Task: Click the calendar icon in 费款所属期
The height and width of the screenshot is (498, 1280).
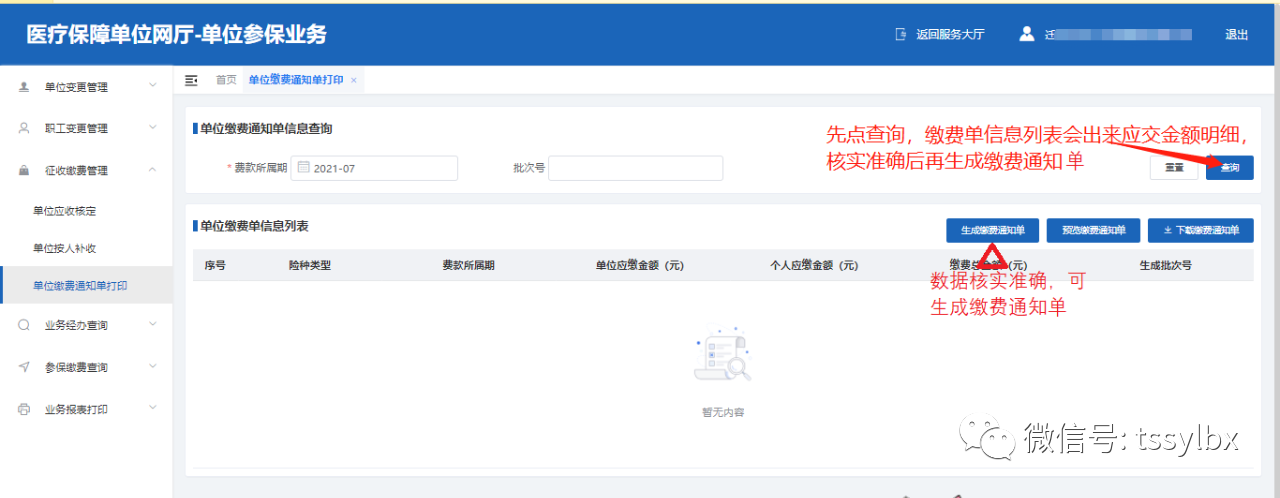Action: pyautogui.click(x=303, y=168)
